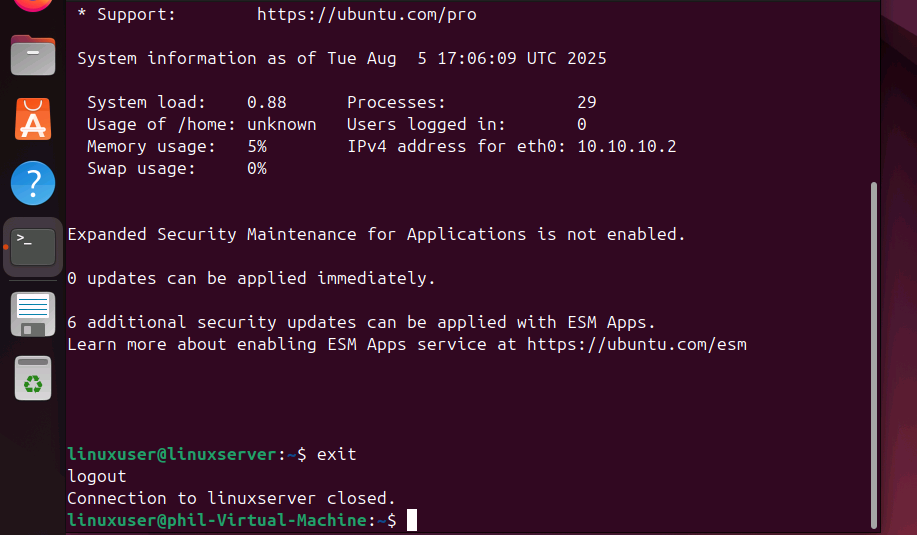Screen dimensions: 917x535
Task: Click '0 updates can be applied immediately' line
Action: point(251,278)
